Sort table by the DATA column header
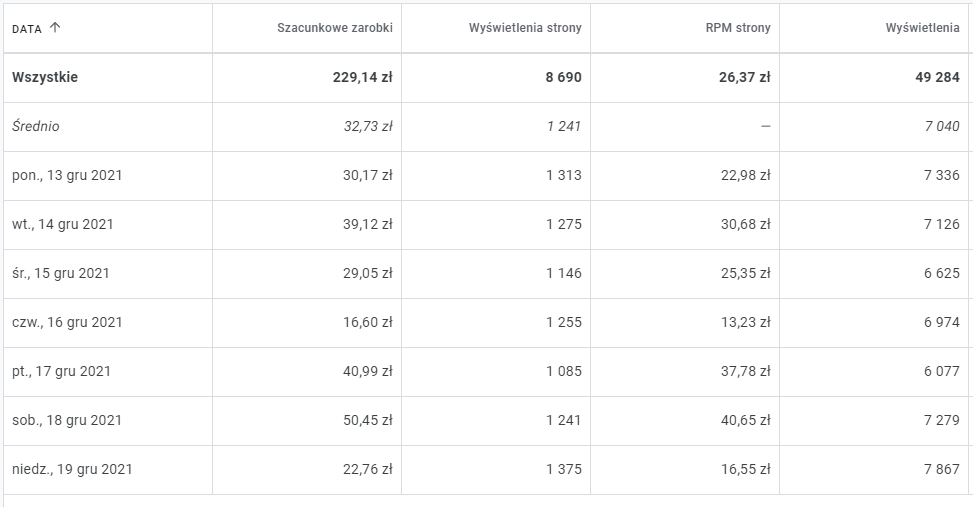Image resolution: width=973 pixels, height=507 pixels. (x=27, y=29)
